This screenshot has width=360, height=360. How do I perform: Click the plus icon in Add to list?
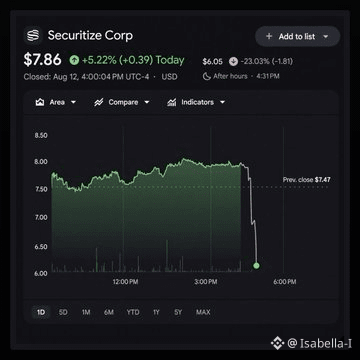(x=269, y=36)
